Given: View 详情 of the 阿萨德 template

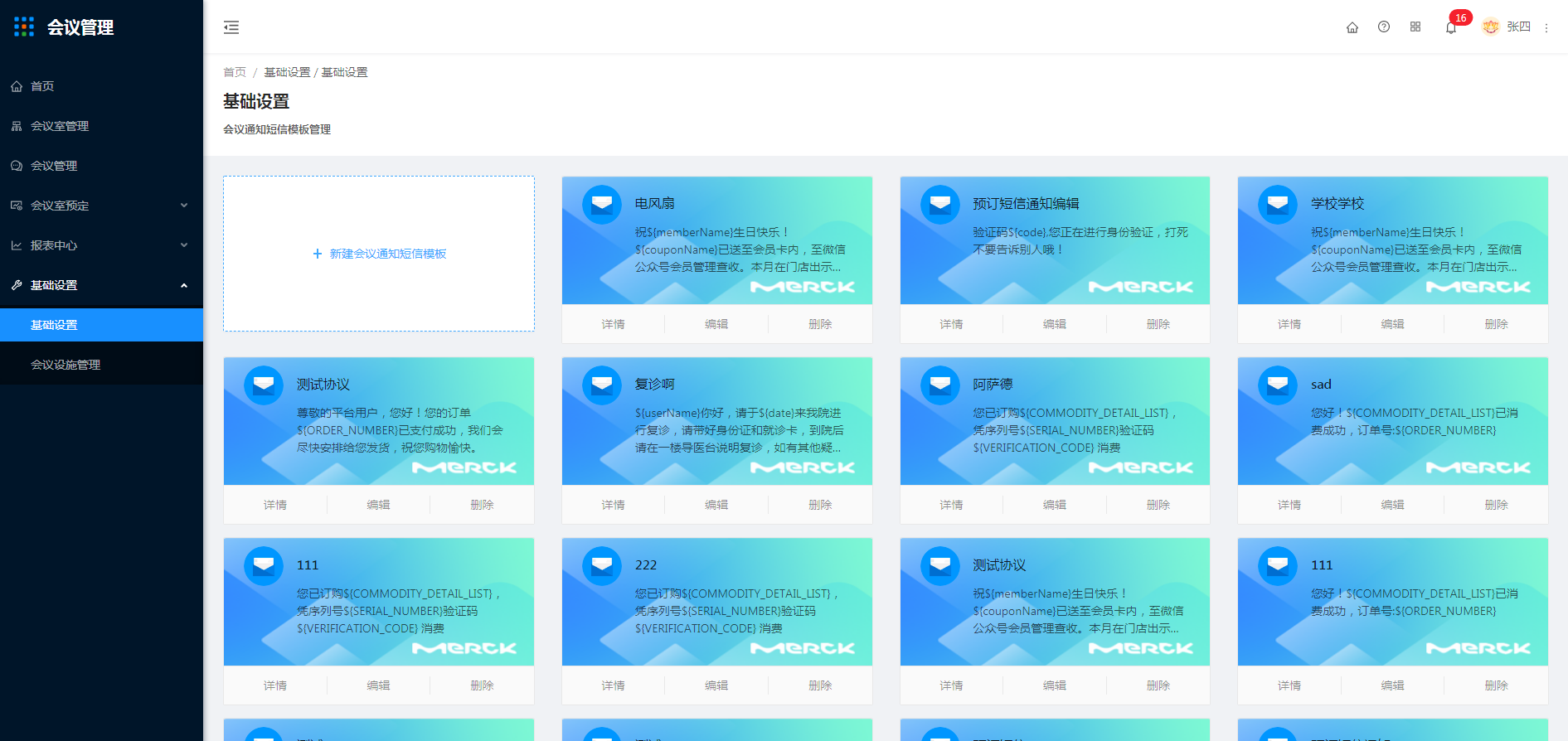Looking at the screenshot, I should pyautogui.click(x=952, y=505).
